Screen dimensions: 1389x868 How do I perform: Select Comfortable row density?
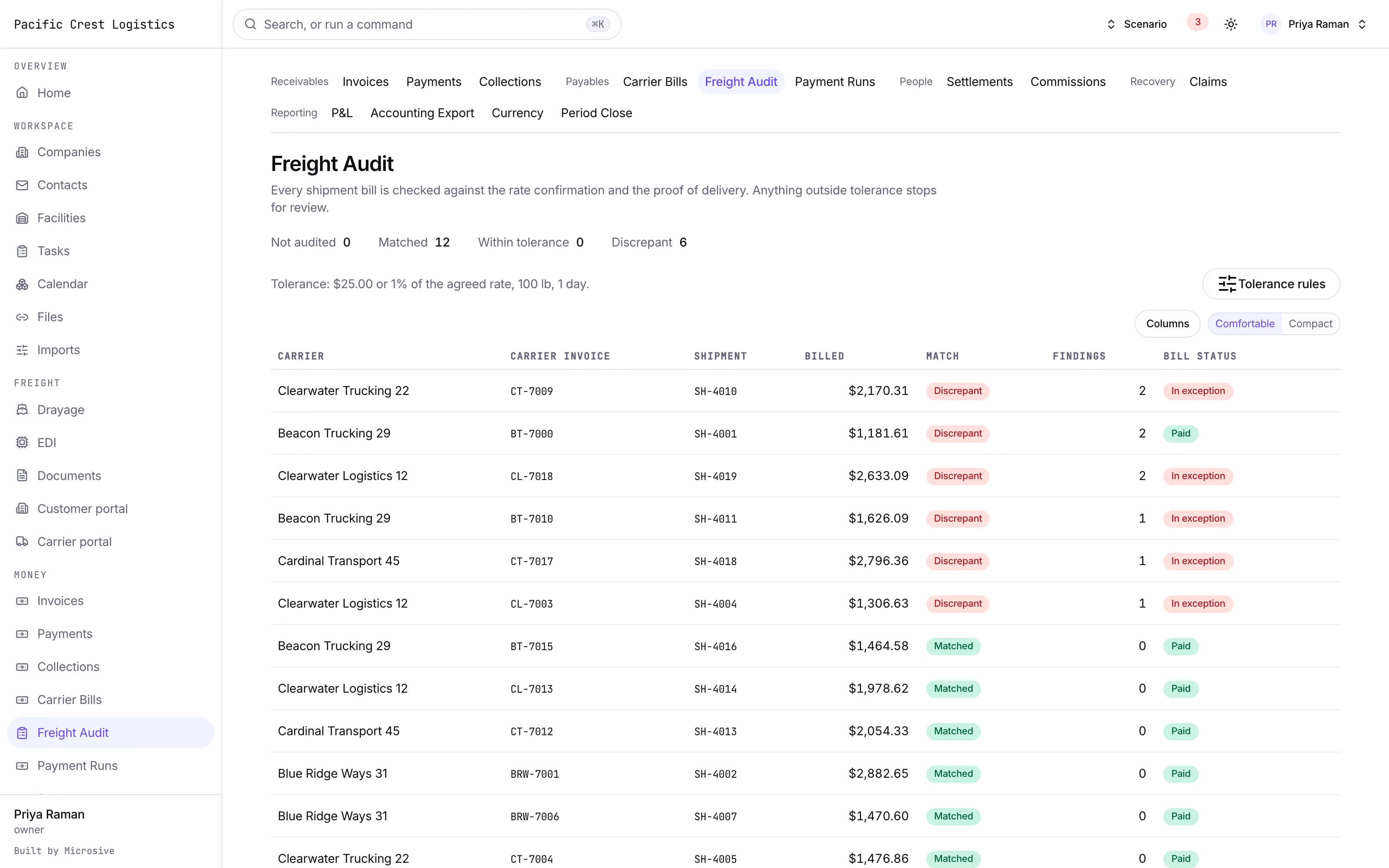click(x=1244, y=324)
